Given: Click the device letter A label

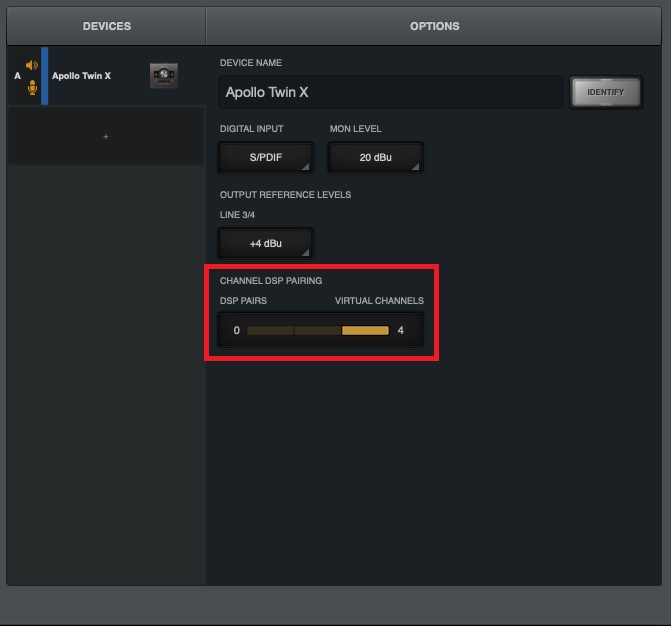Looking at the screenshot, I should point(18,76).
